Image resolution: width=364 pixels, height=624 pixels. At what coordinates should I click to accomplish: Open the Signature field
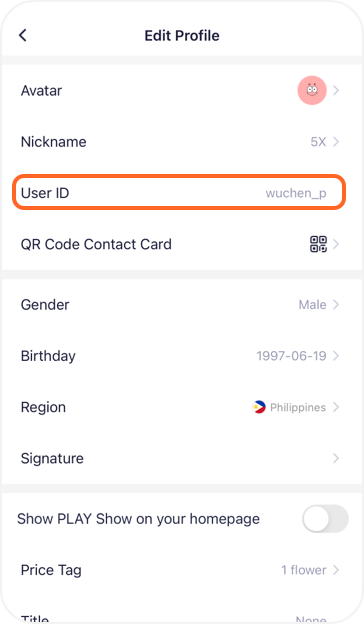pos(182,458)
